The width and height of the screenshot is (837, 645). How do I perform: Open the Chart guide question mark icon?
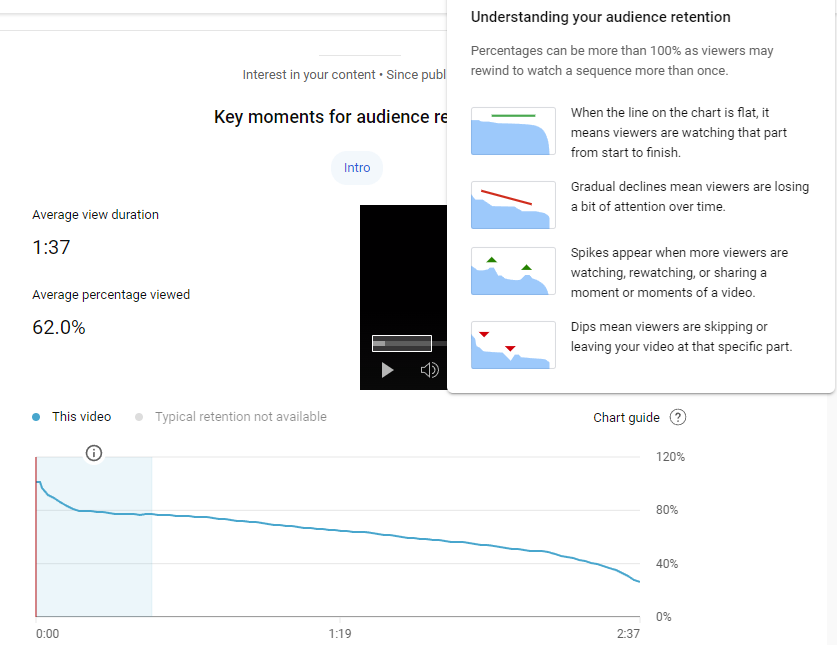678,417
